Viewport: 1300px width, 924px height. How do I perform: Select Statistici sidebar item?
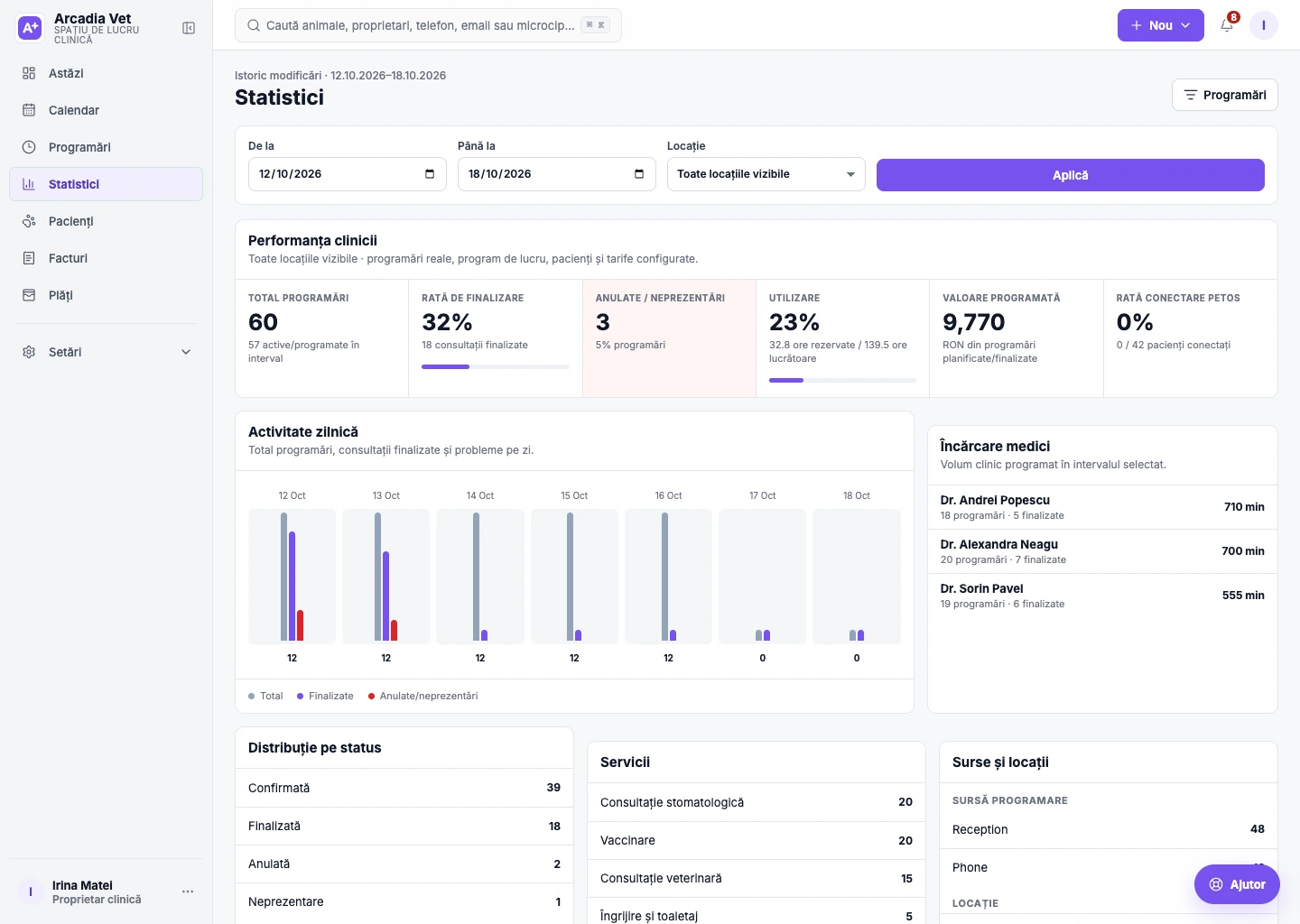(107, 184)
